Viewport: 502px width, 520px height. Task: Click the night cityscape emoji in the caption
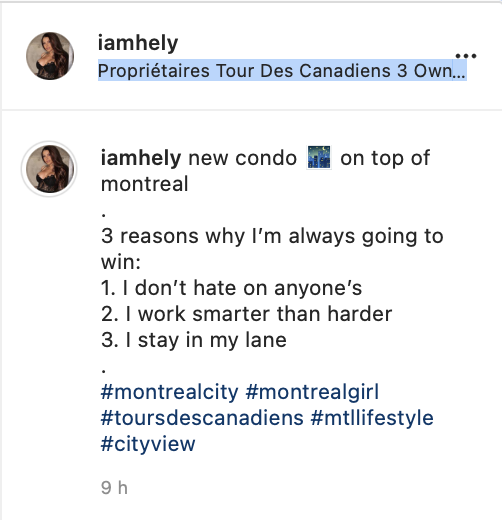319,157
